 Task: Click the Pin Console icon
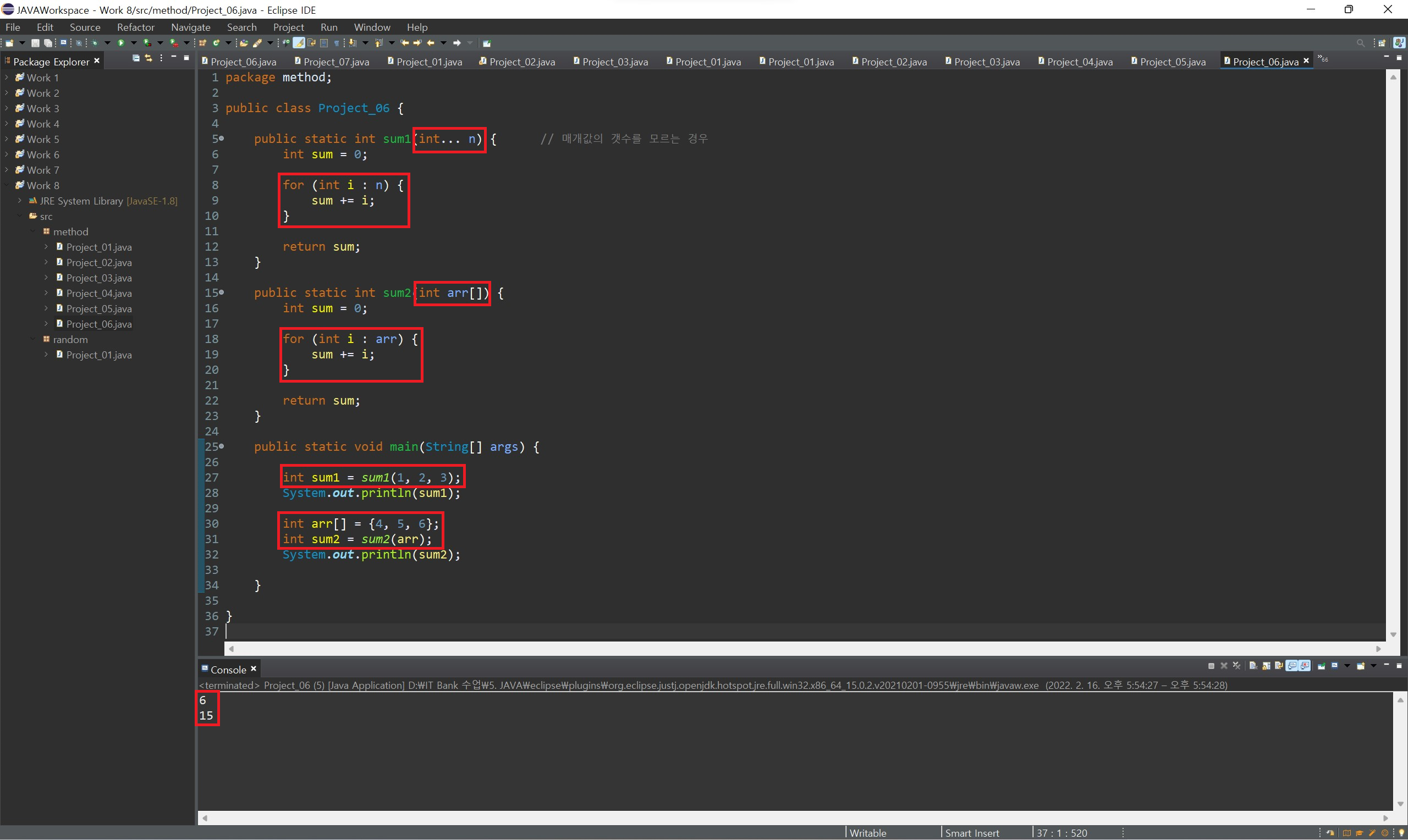click(1322, 666)
